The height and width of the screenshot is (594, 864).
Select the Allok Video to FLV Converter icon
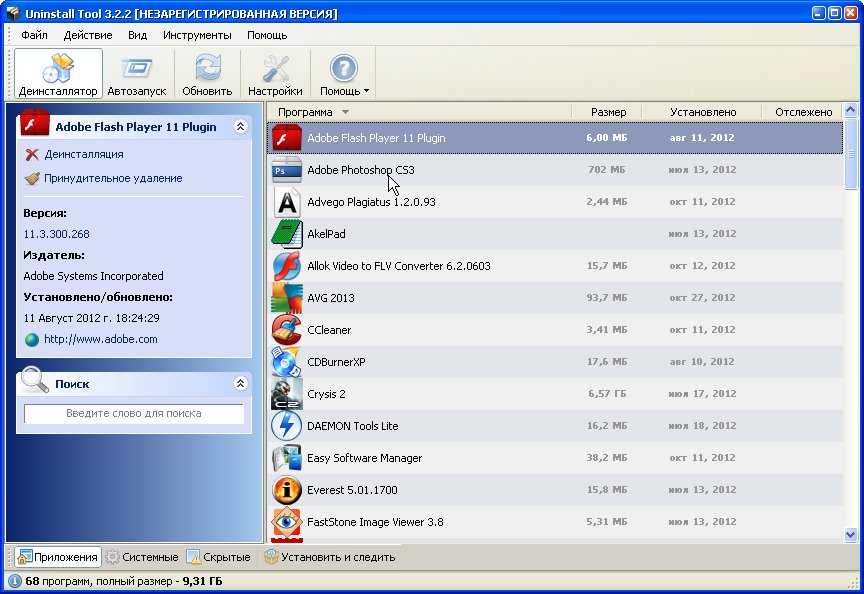tap(287, 266)
